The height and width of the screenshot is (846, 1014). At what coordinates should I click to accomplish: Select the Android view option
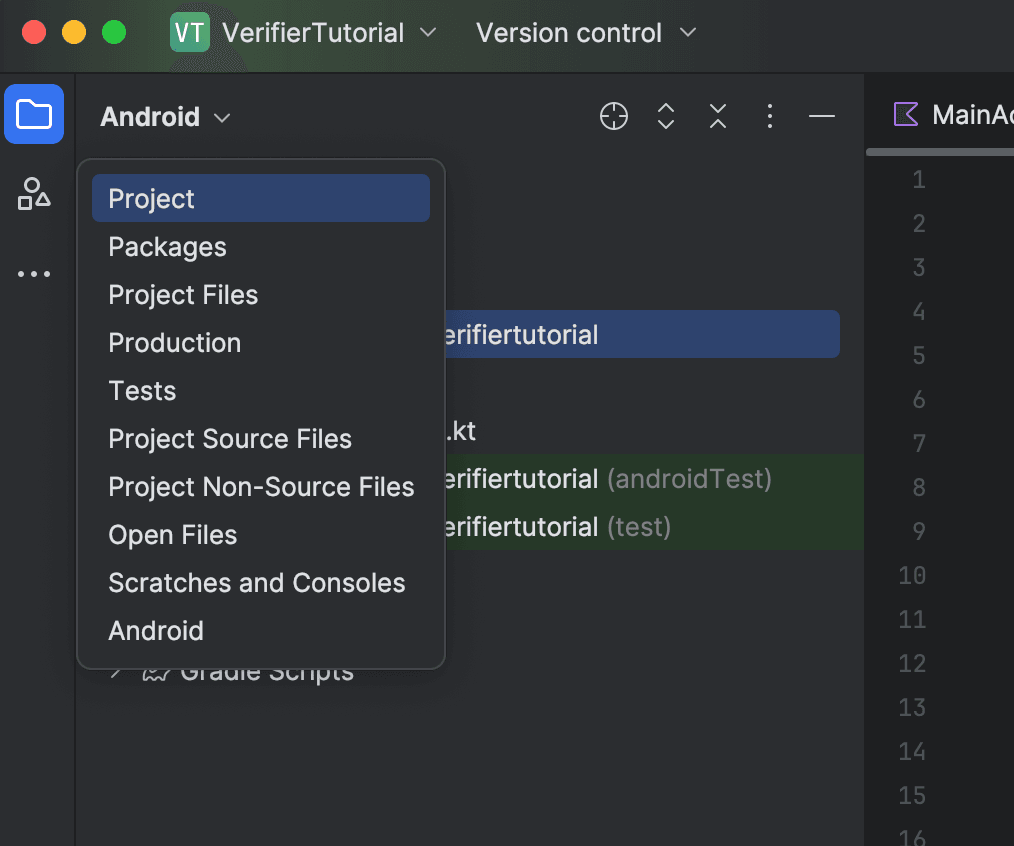click(x=156, y=630)
